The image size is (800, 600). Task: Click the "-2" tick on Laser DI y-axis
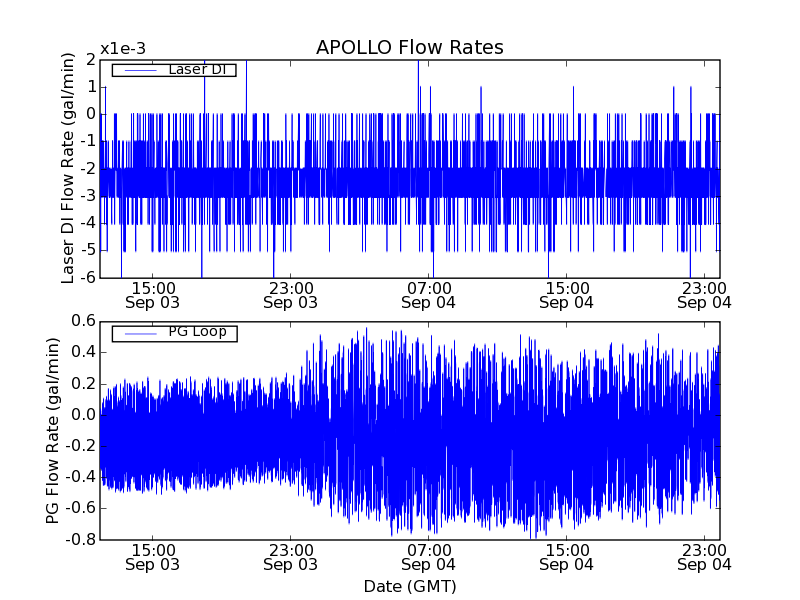coord(88,169)
